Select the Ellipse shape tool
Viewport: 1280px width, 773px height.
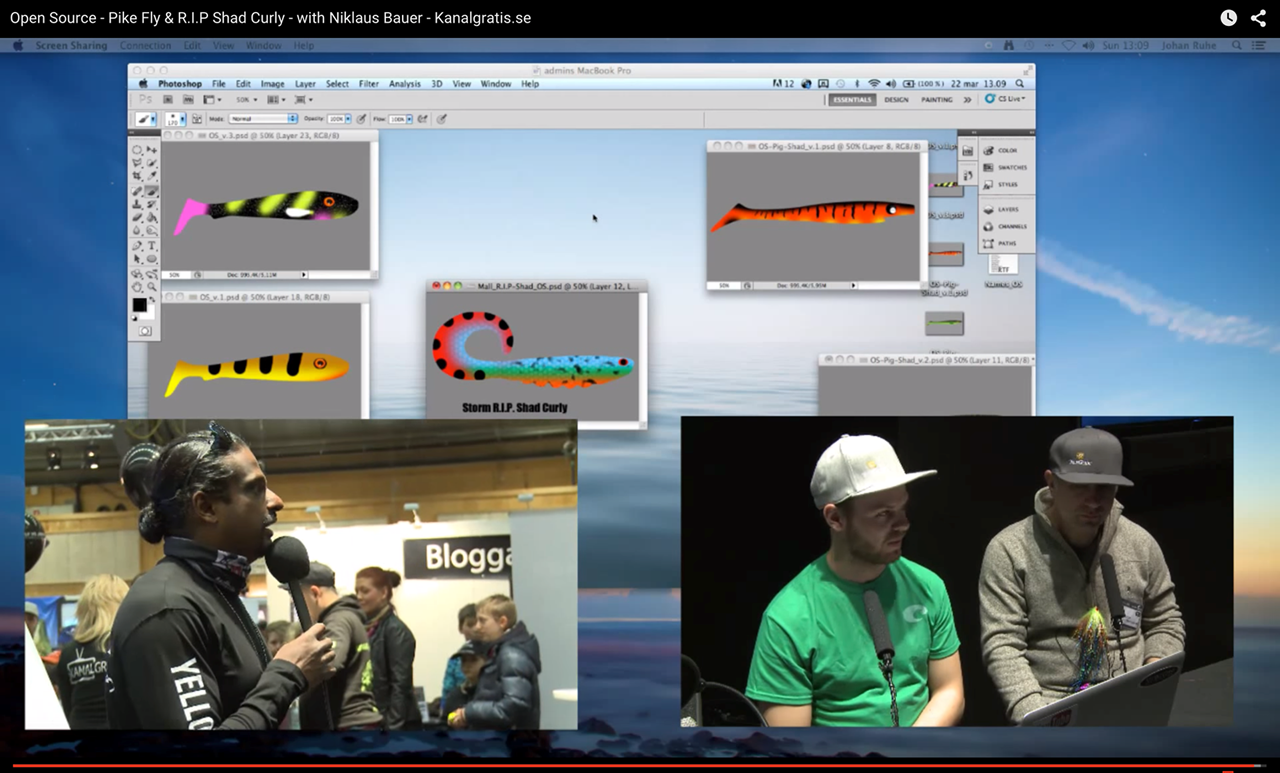click(152, 258)
